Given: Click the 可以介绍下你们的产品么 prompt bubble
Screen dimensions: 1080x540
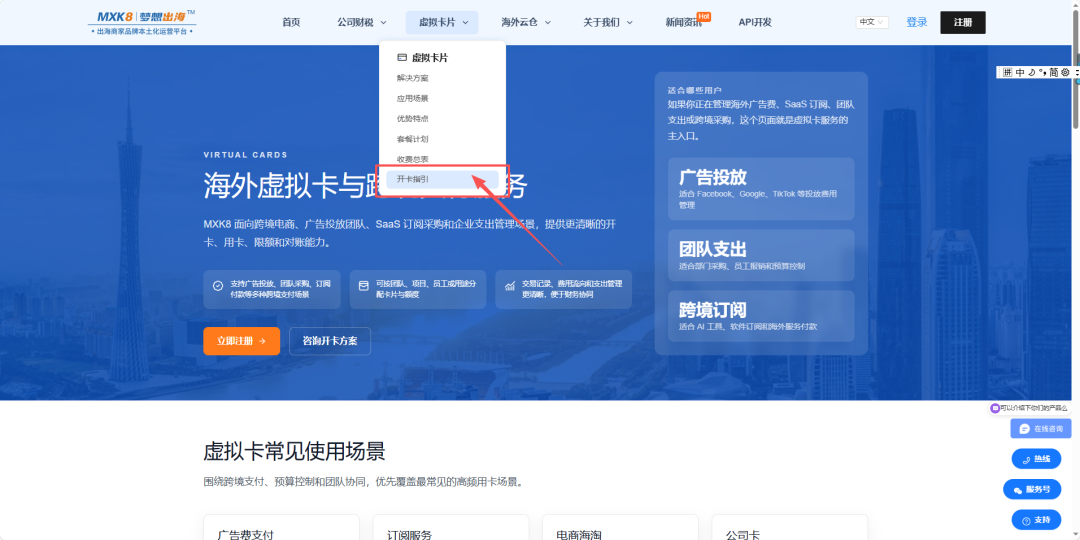Looking at the screenshot, I should point(1028,408).
